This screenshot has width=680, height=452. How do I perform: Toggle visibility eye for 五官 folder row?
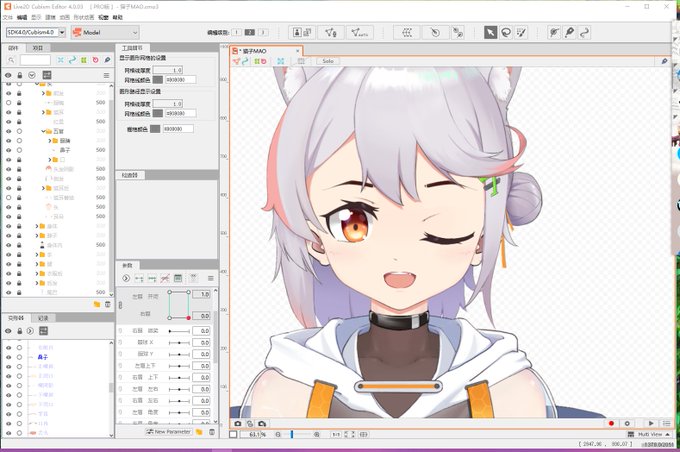[9, 131]
